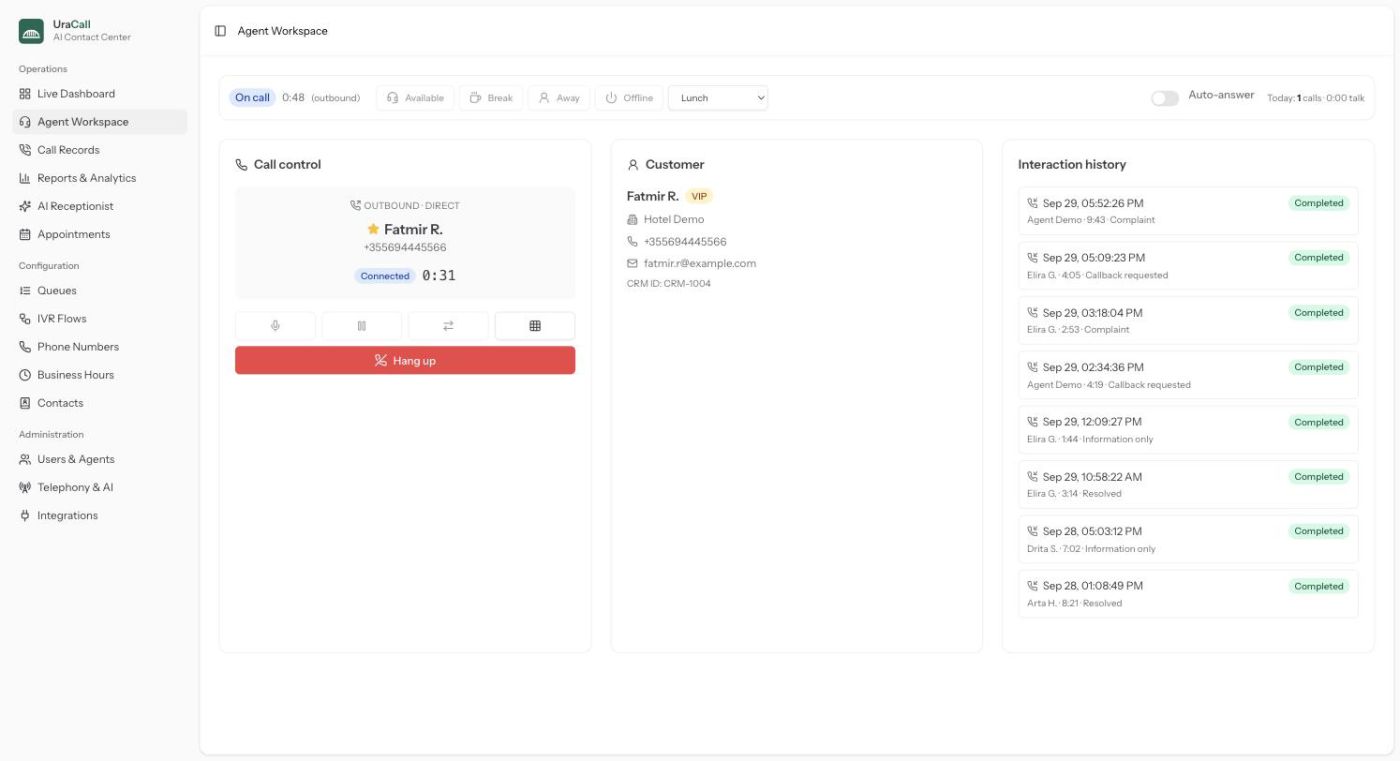The height and width of the screenshot is (761, 1400).
Task: Click the call icon on Sep 29, 12:09:27 PM row
Action: (1033, 422)
